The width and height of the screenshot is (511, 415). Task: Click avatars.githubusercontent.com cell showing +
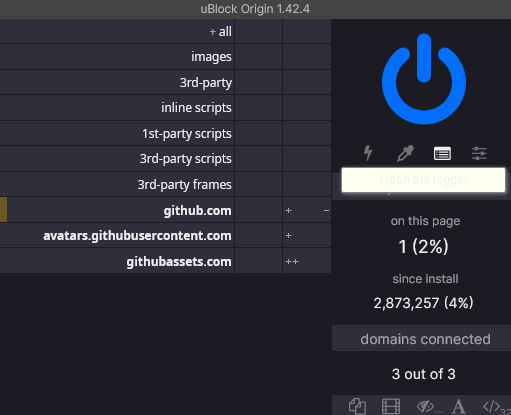[307, 236]
